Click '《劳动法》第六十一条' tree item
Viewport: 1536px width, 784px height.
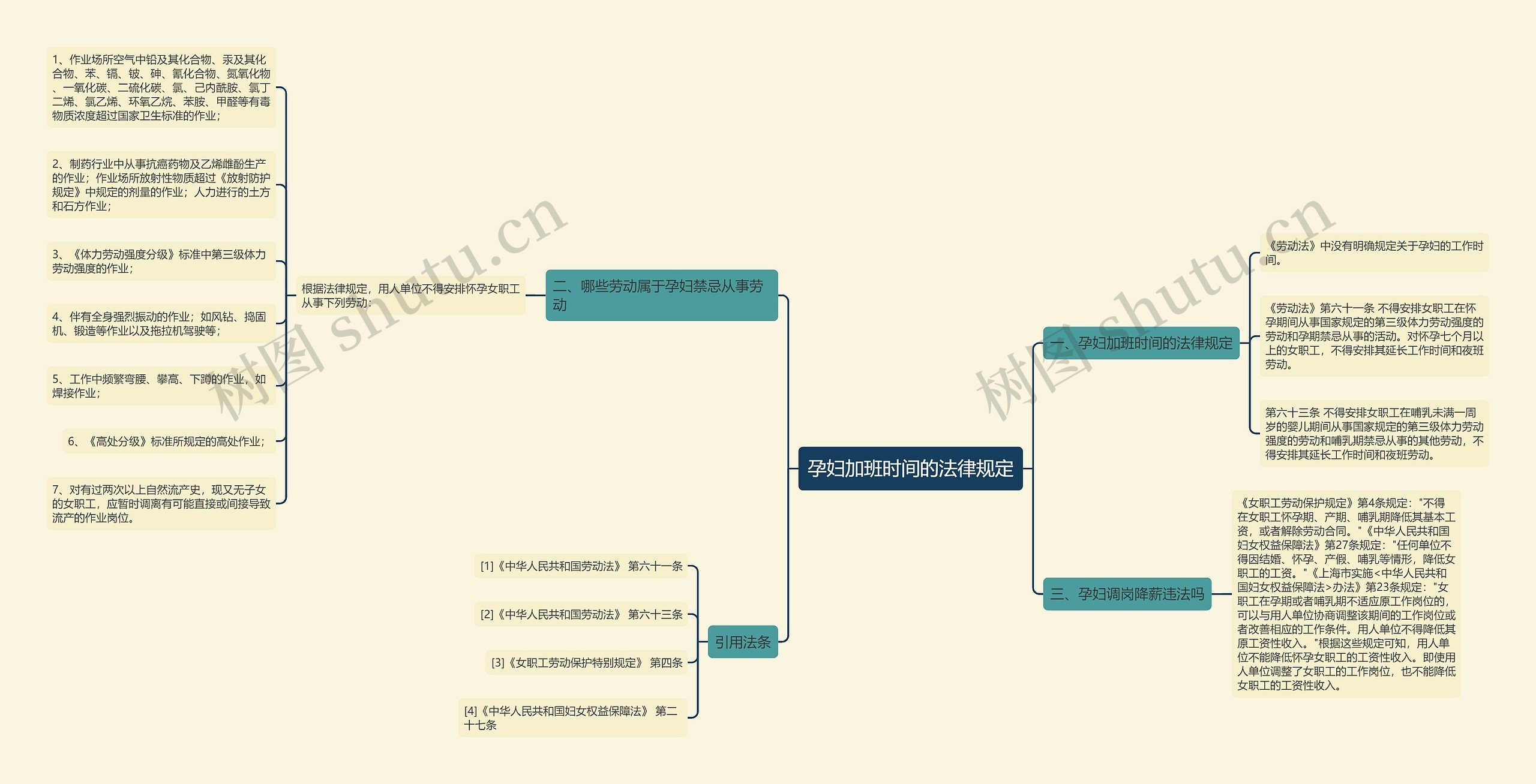tap(1370, 340)
